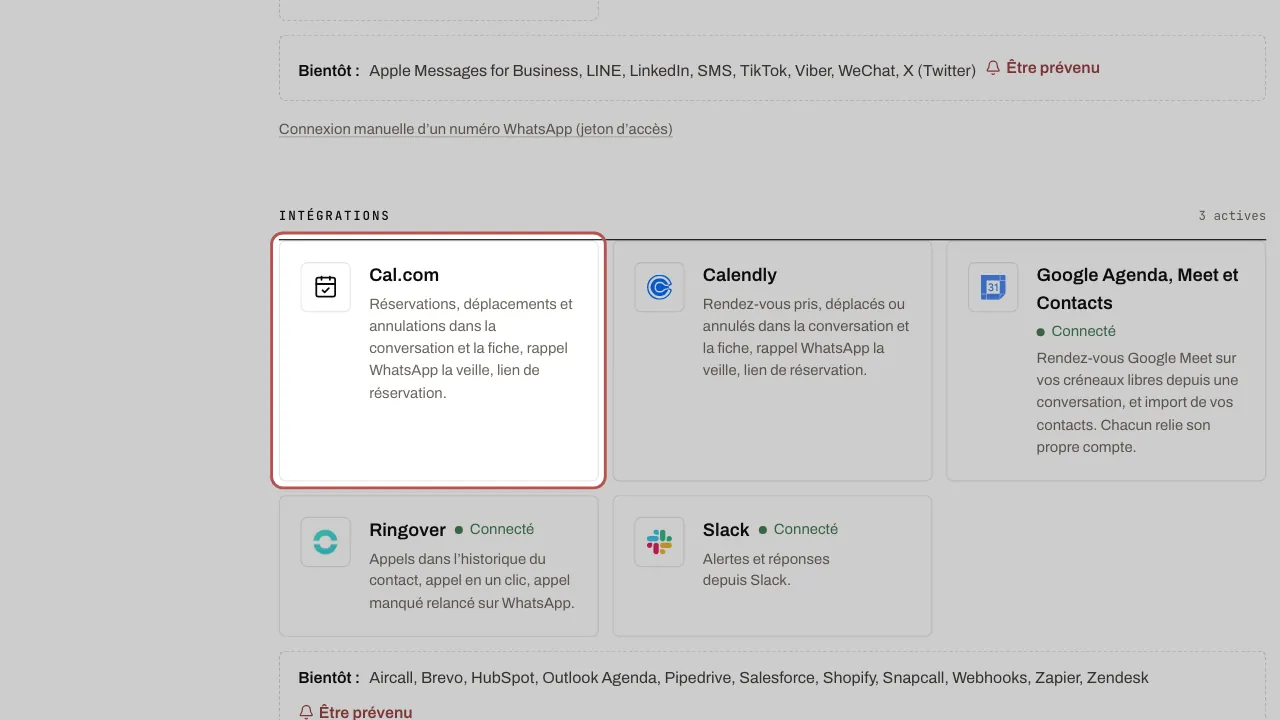The width and height of the screenshot is (1280, 720).
Task: Click Être prévenu for upcoming messaging channels
Action: (x=1053, y=68)
